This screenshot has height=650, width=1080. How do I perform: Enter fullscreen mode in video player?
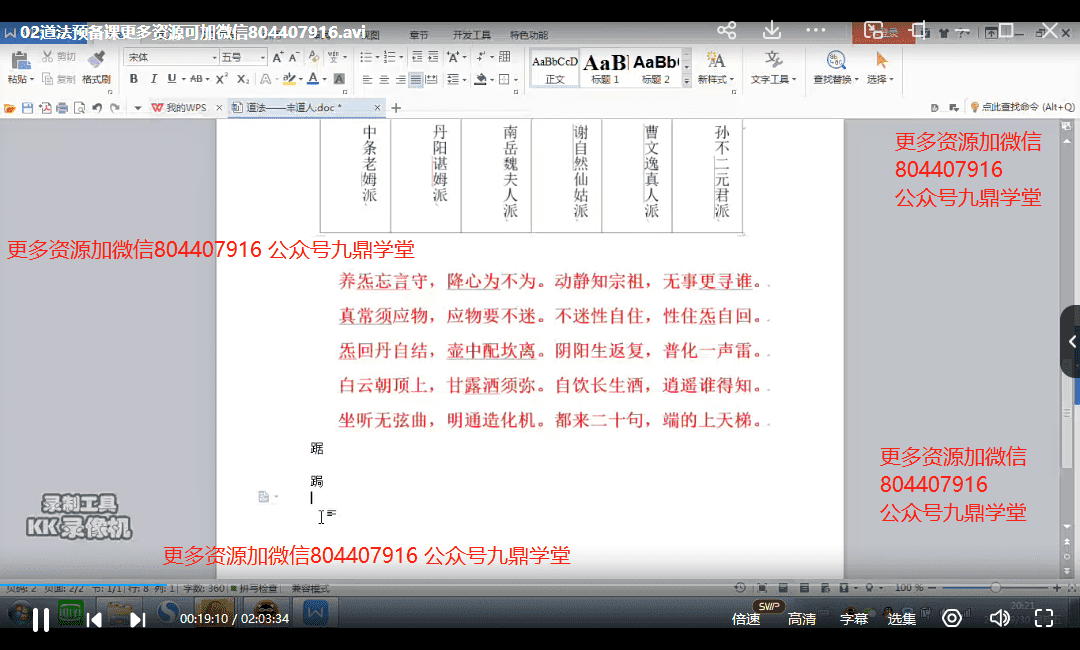tap(1043, 618)
